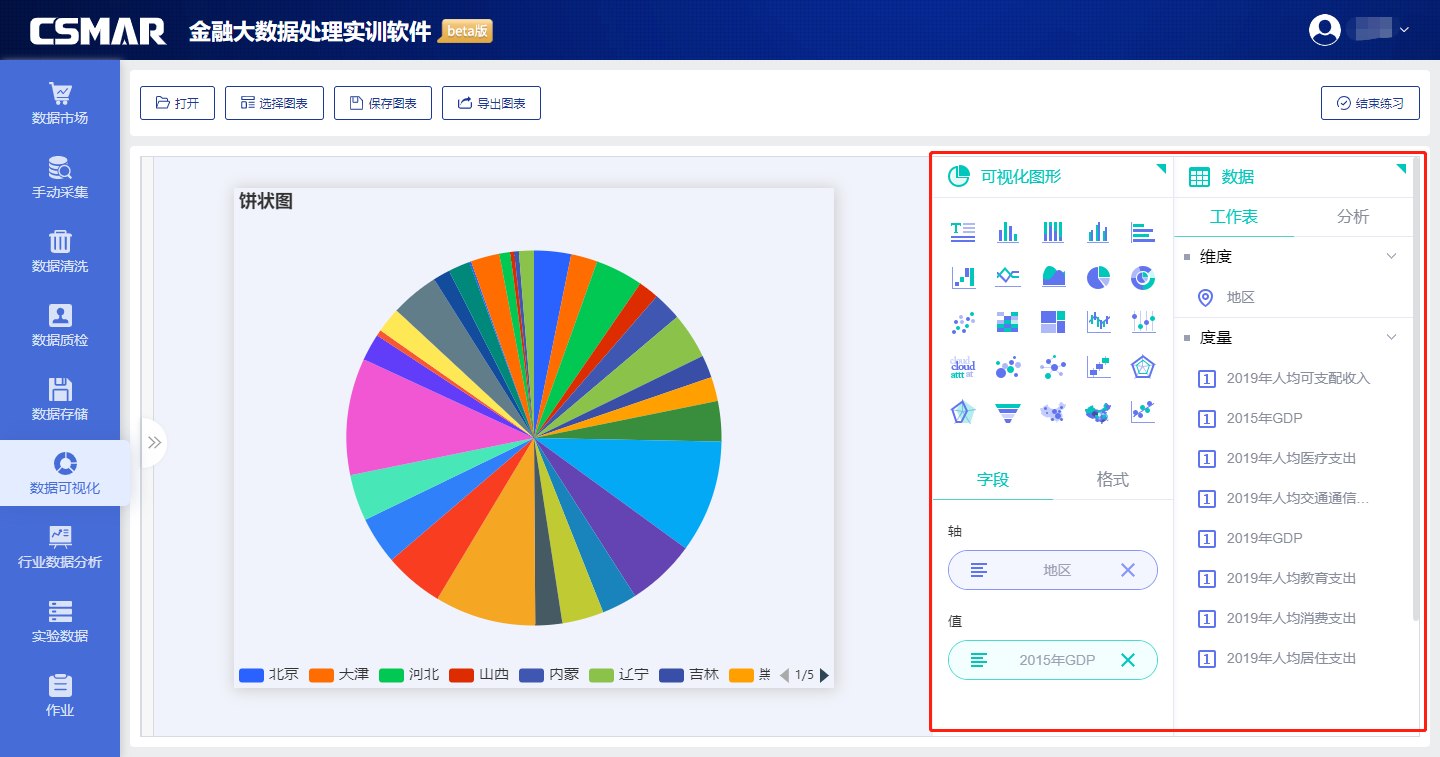The width and height of the screenshot is (1440, 757).
Task: Toggle 北京 legend item in pie chart
Action: (268, 675)
